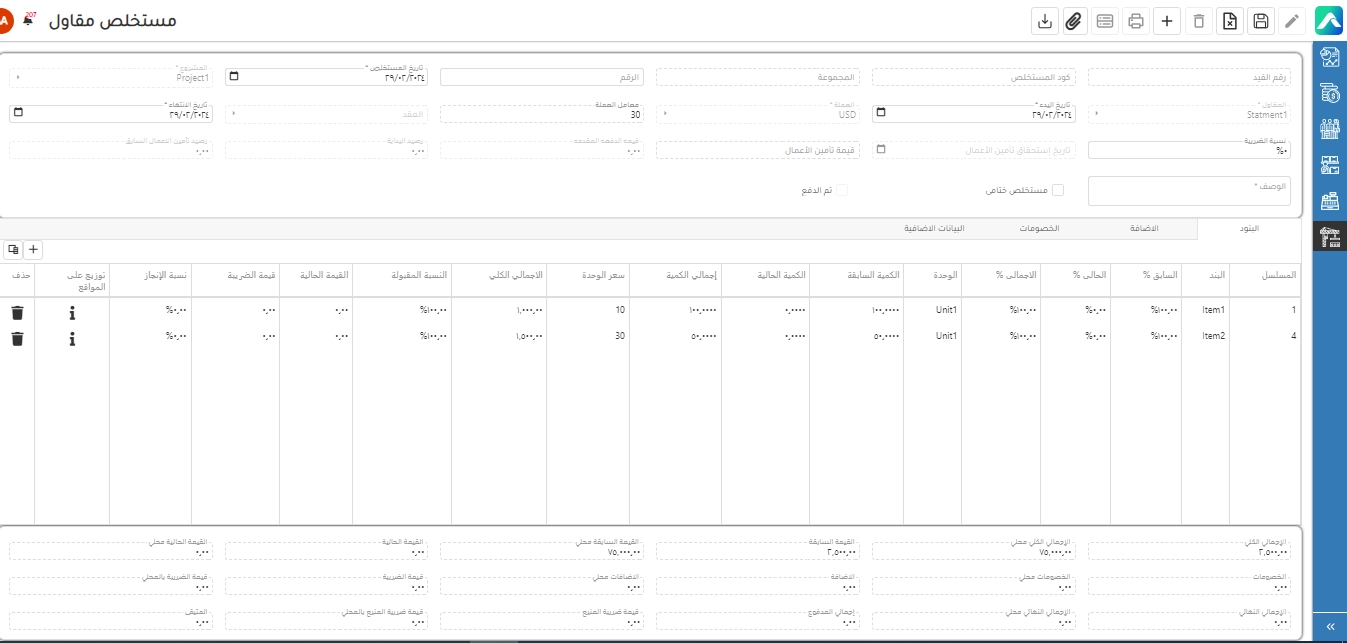Click into the الوصف description field
Viewport: 1347px width, 643px height.
point(1188,192)
